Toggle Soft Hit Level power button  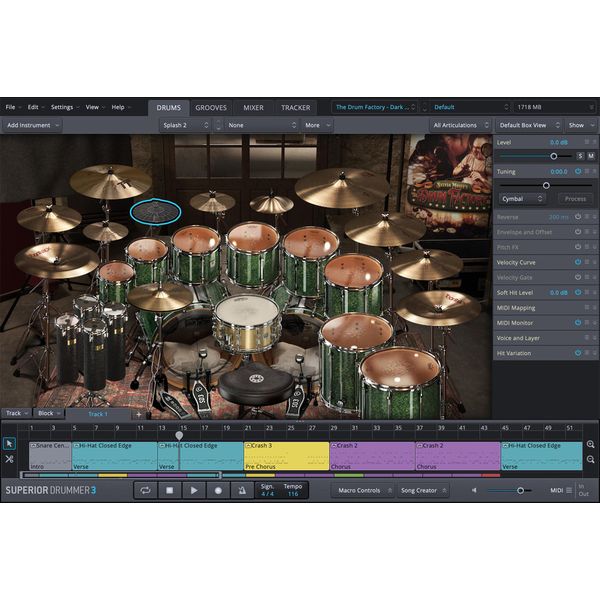[578, 292]
